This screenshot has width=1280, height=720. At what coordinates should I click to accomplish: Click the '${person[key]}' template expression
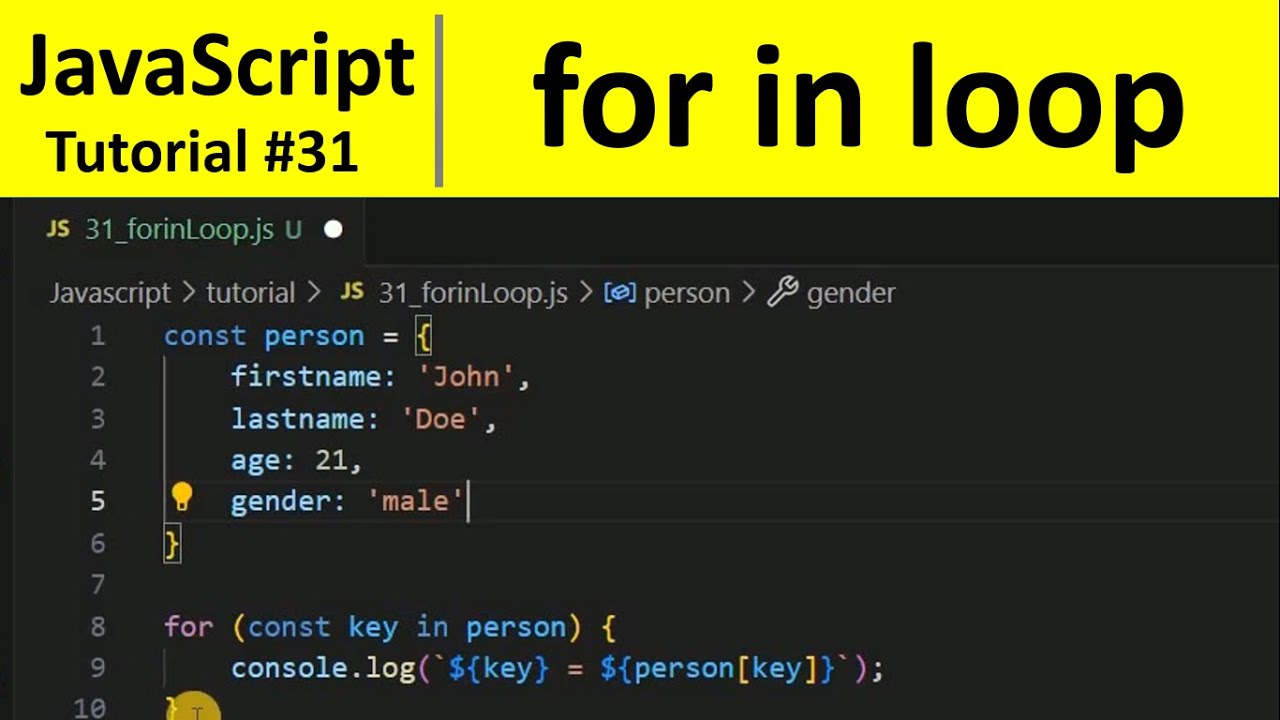[717, 669]
